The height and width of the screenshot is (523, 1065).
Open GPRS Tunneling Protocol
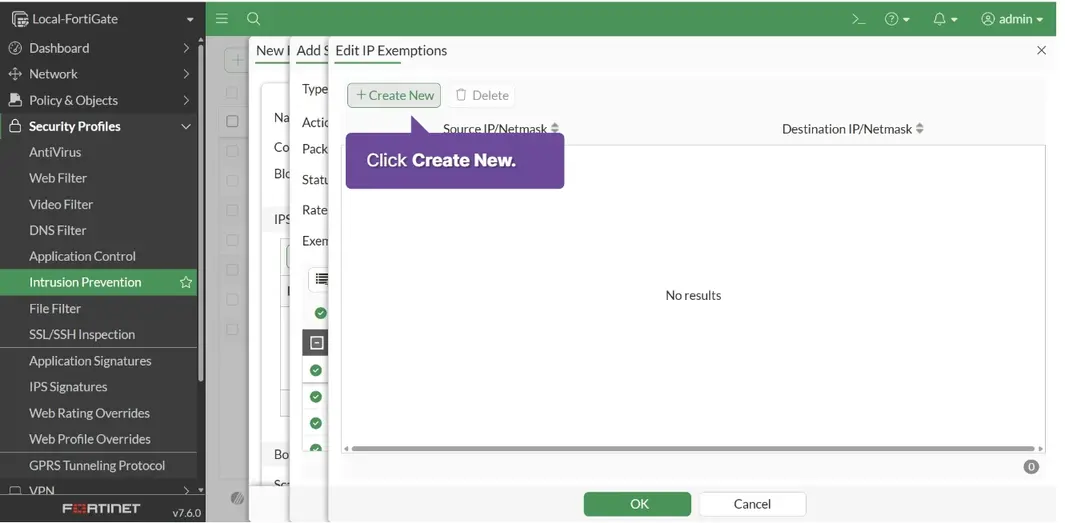click(x=97, y=465)
